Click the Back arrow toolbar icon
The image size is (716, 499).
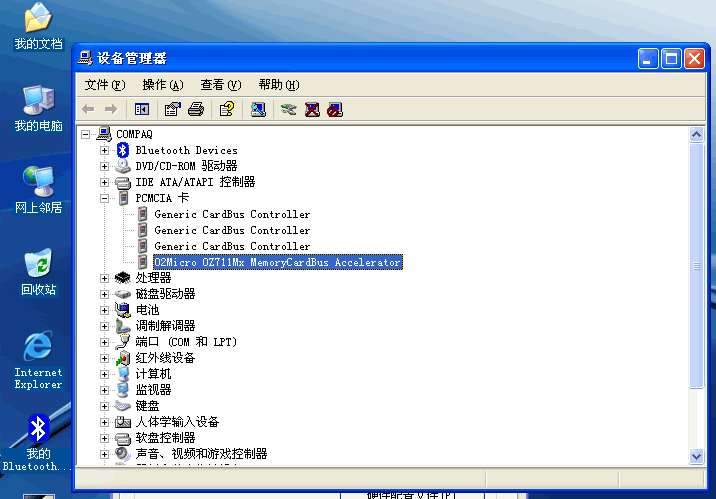tap(88, 109)
